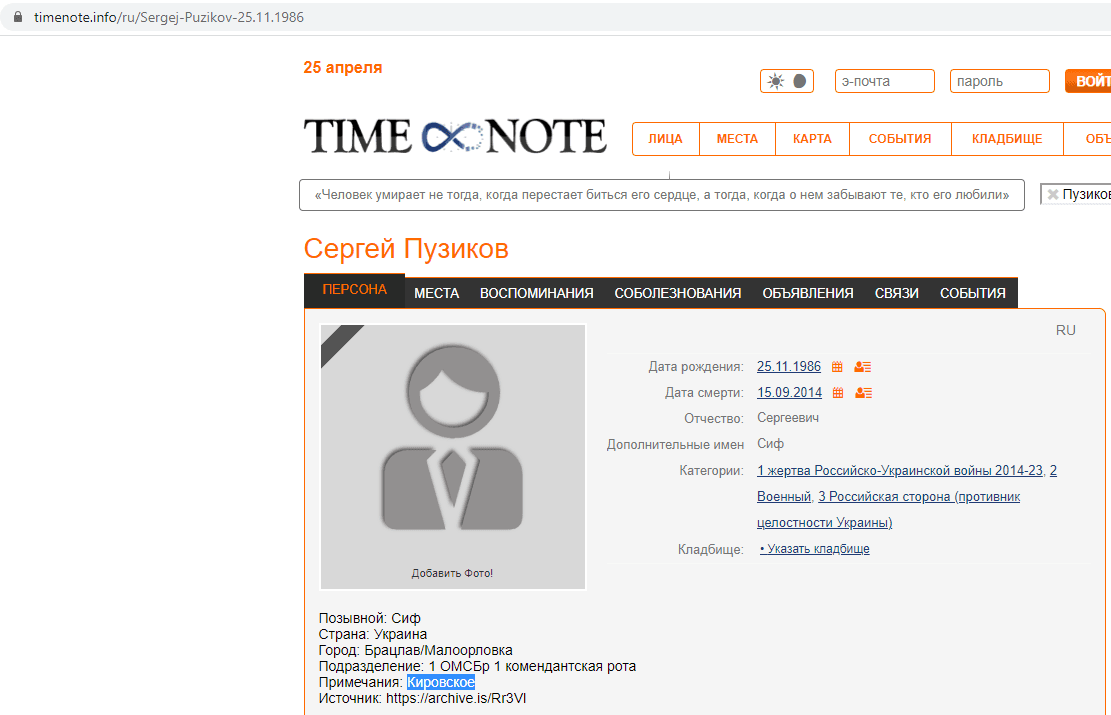Click the birth date link 25.11.1986
Image resolution: width=1111 pixels, height=715 pixels.
tap(789, 367)
